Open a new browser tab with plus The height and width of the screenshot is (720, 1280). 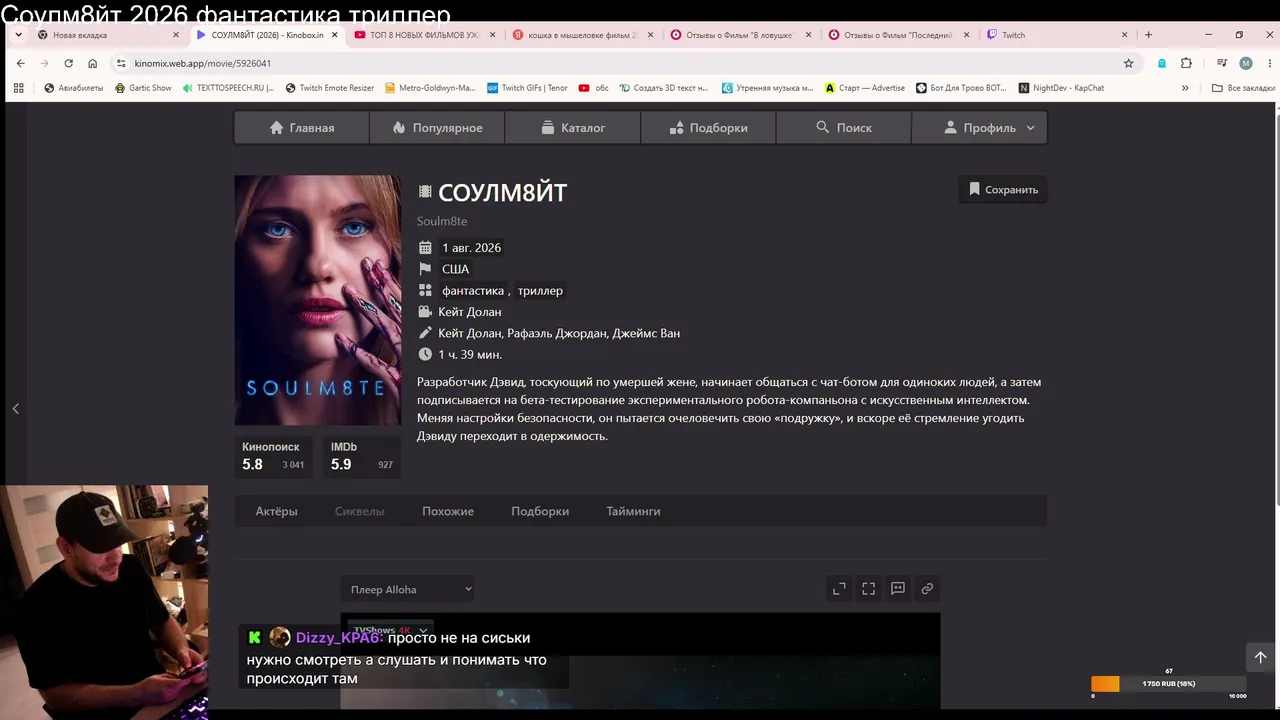(x=1148, y=35)
